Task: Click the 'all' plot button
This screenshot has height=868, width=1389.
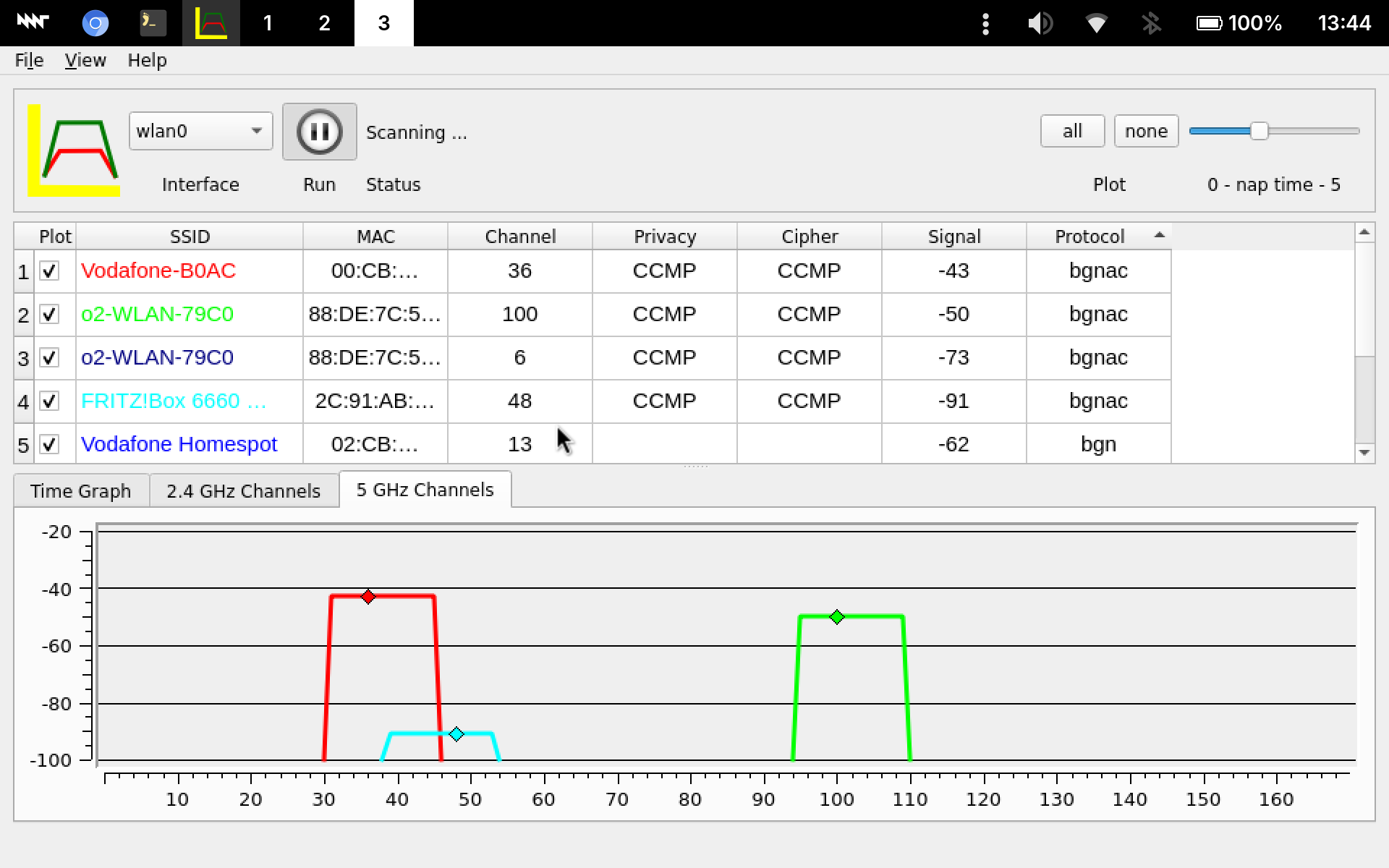Action: pyautogui.click(x=1072, y=131)
